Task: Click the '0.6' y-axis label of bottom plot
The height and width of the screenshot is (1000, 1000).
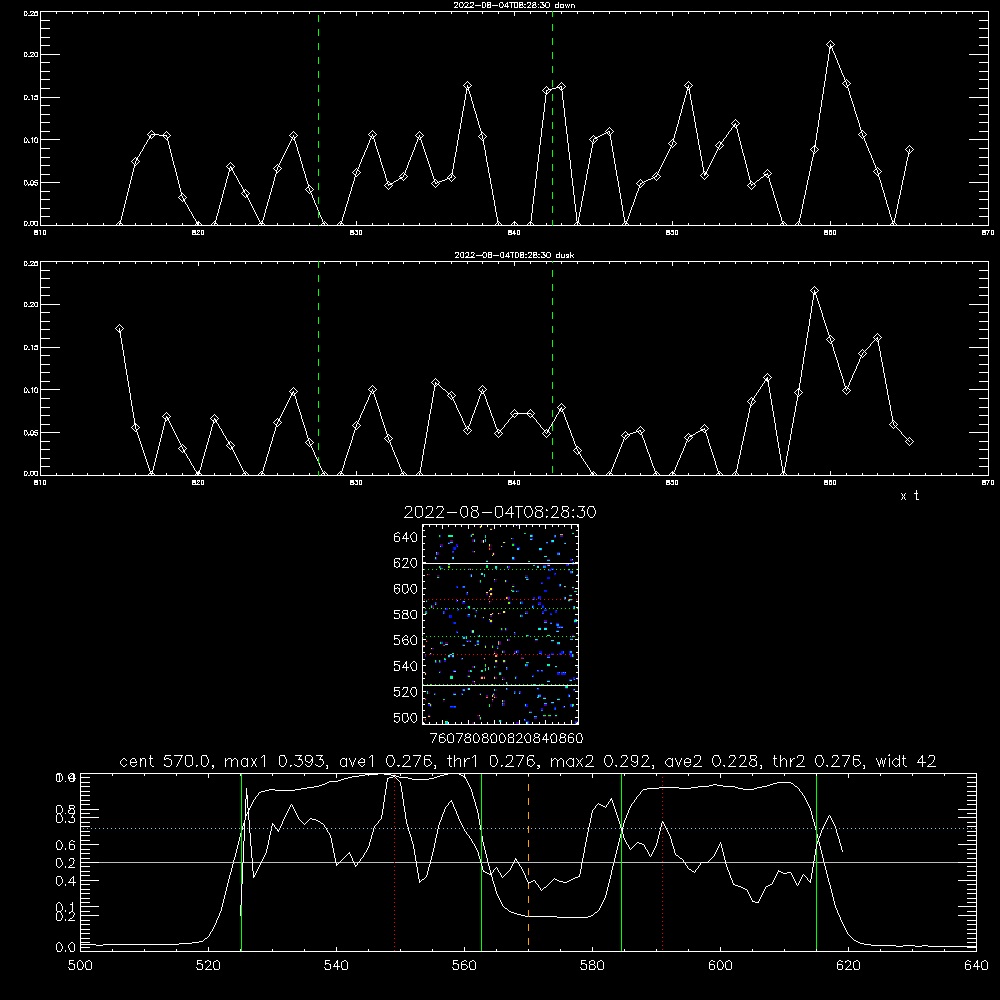Action: coord(66,845)
